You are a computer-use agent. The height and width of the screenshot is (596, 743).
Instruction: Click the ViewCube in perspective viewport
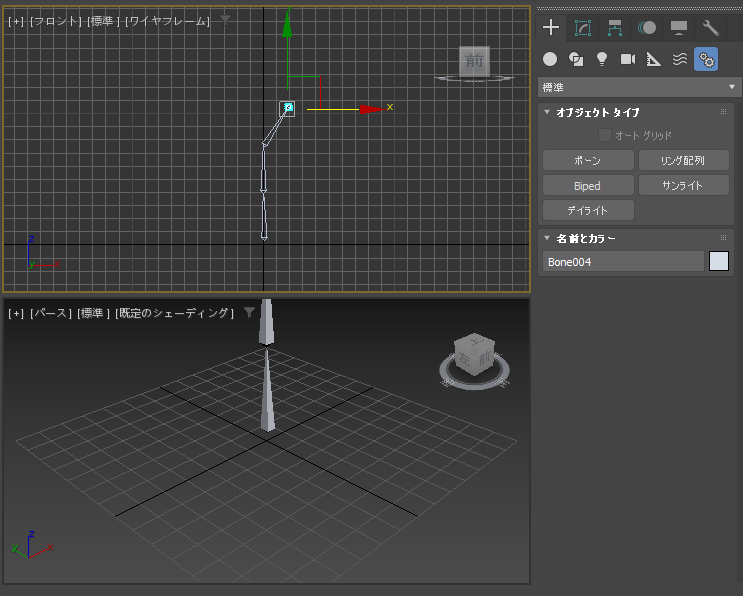click(x=474, y=354)
